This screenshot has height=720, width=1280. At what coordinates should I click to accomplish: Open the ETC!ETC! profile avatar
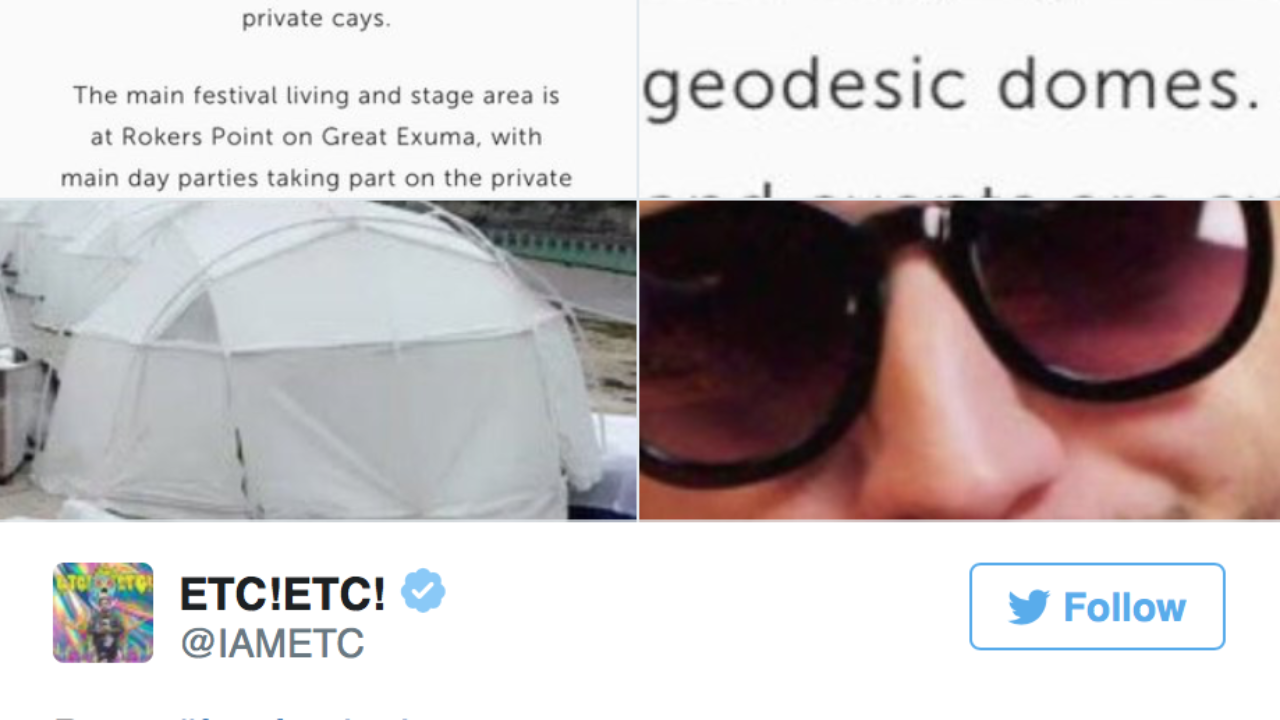[103, 612]
